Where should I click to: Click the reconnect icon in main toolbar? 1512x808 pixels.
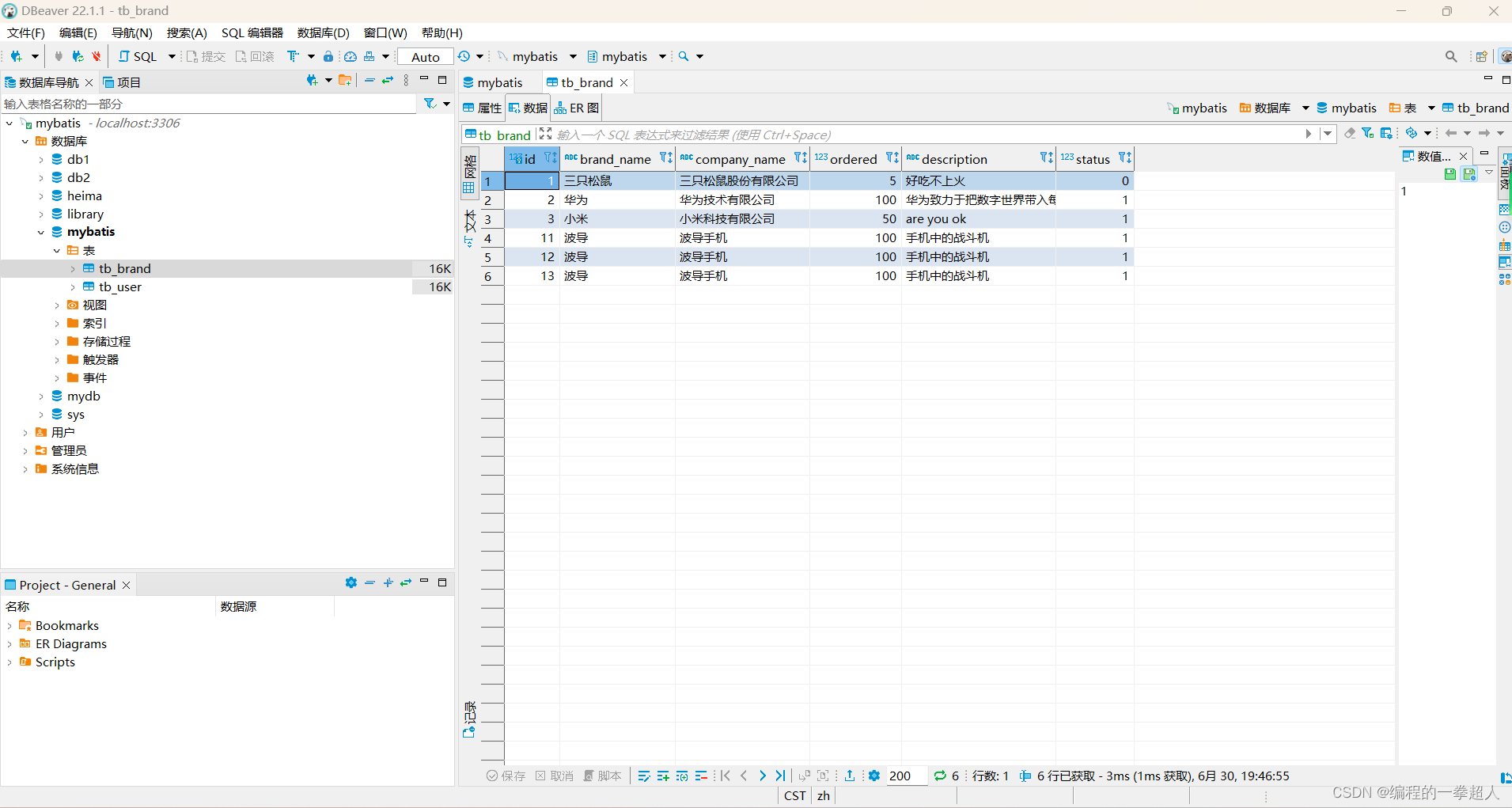pos(78,56)
